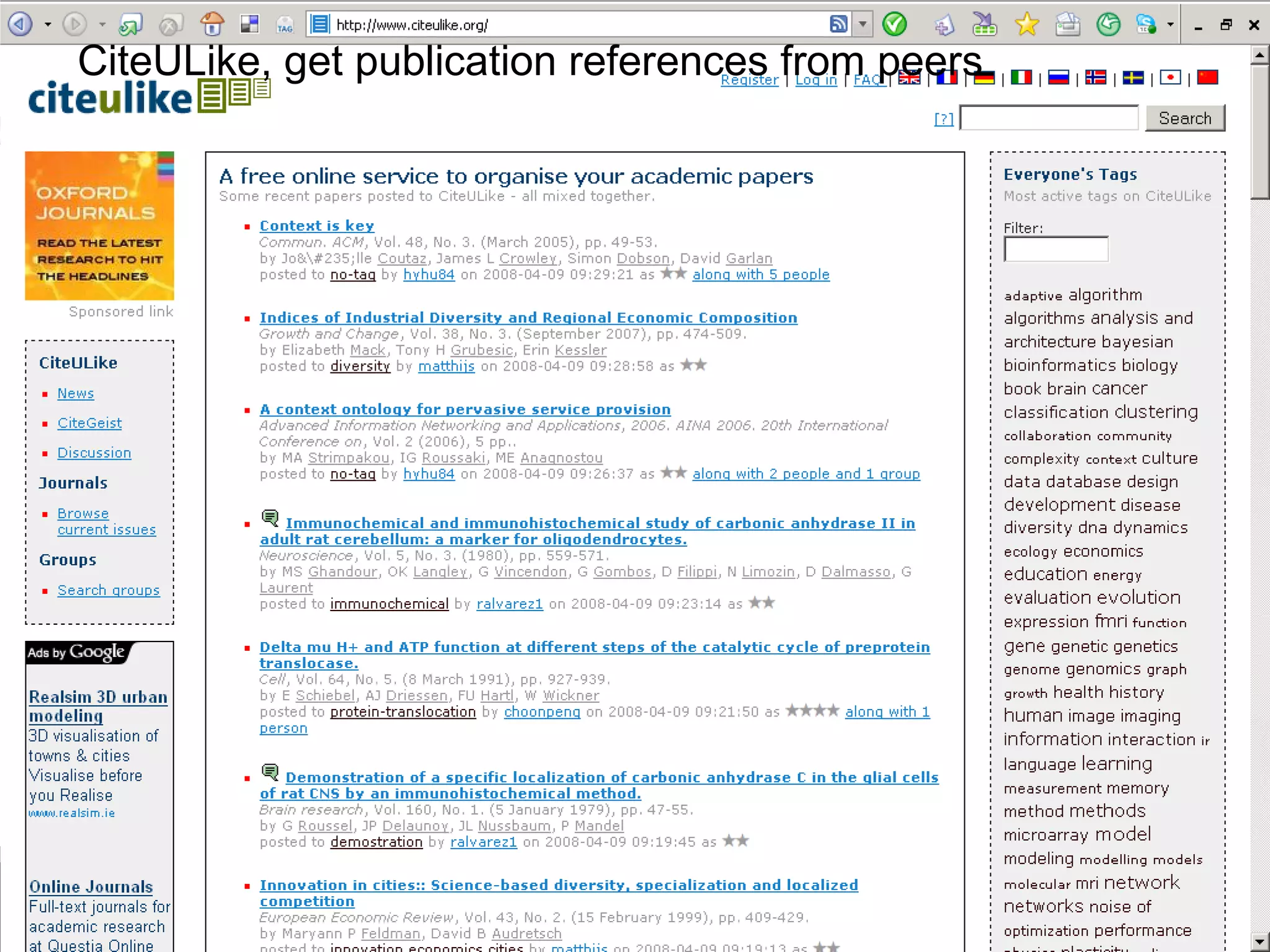The image size is (1270, 952).
Task: Click the checkered panel toolbar icon
Action: pyautogui.click(x=249, y=24)
